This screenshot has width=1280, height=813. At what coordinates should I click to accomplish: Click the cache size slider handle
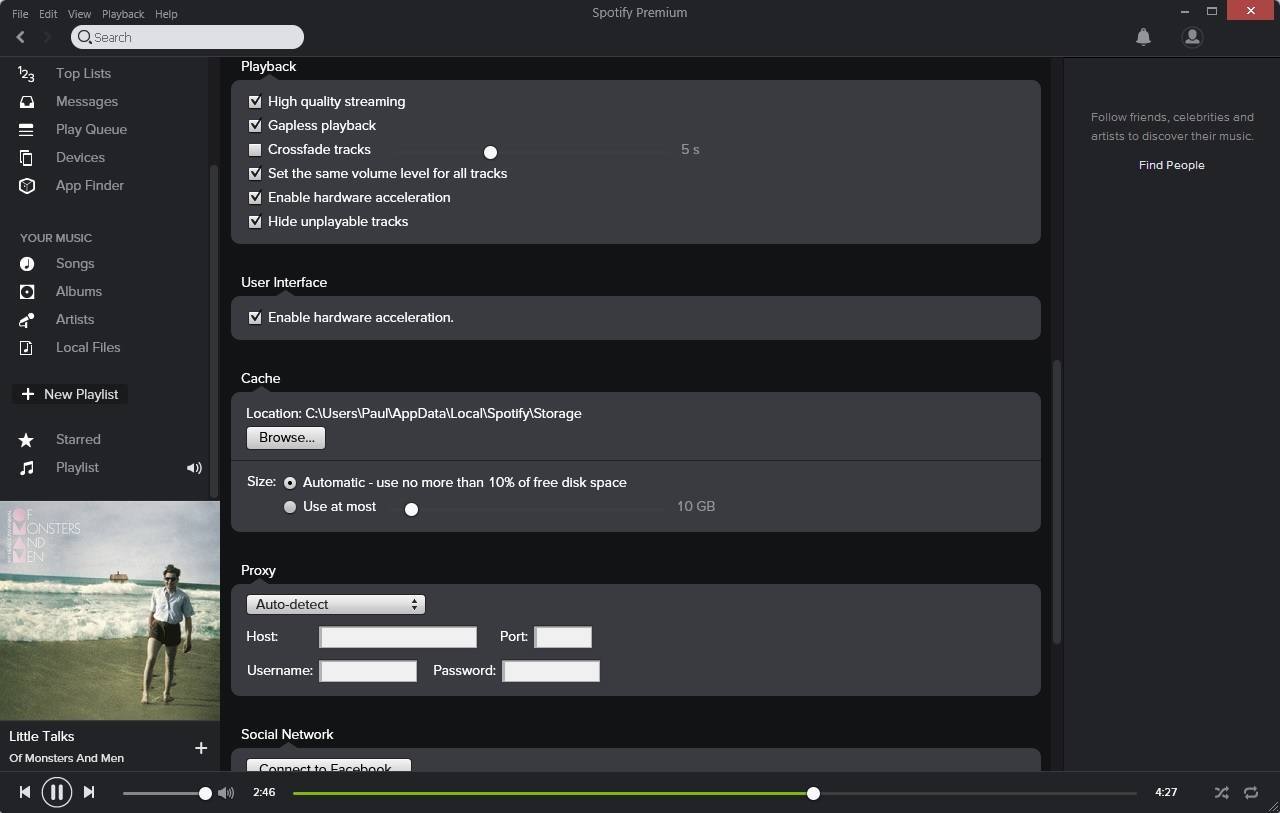(411, 509)
